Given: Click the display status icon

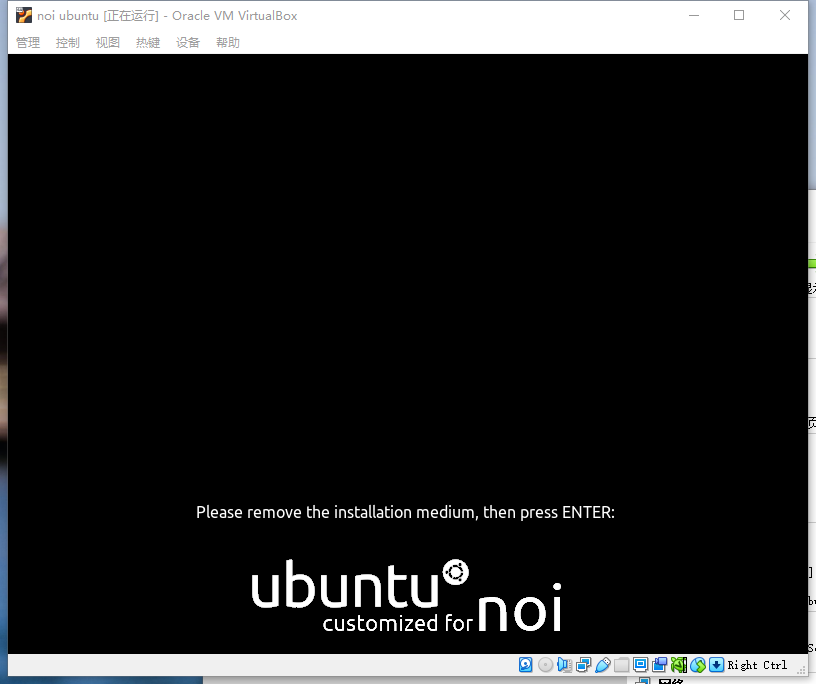Looking at the screenshot, I should tap(640, 665).
